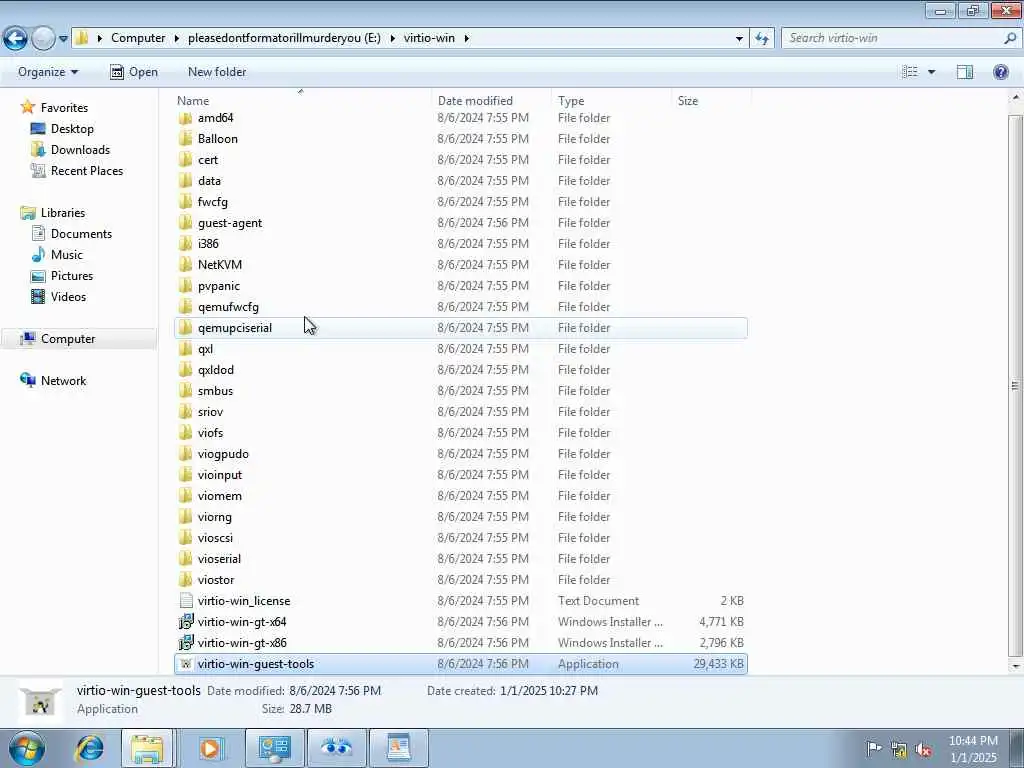Select the virtio-win-gt-x64 installer icon

pyautogui.click(x=185, y=622)
